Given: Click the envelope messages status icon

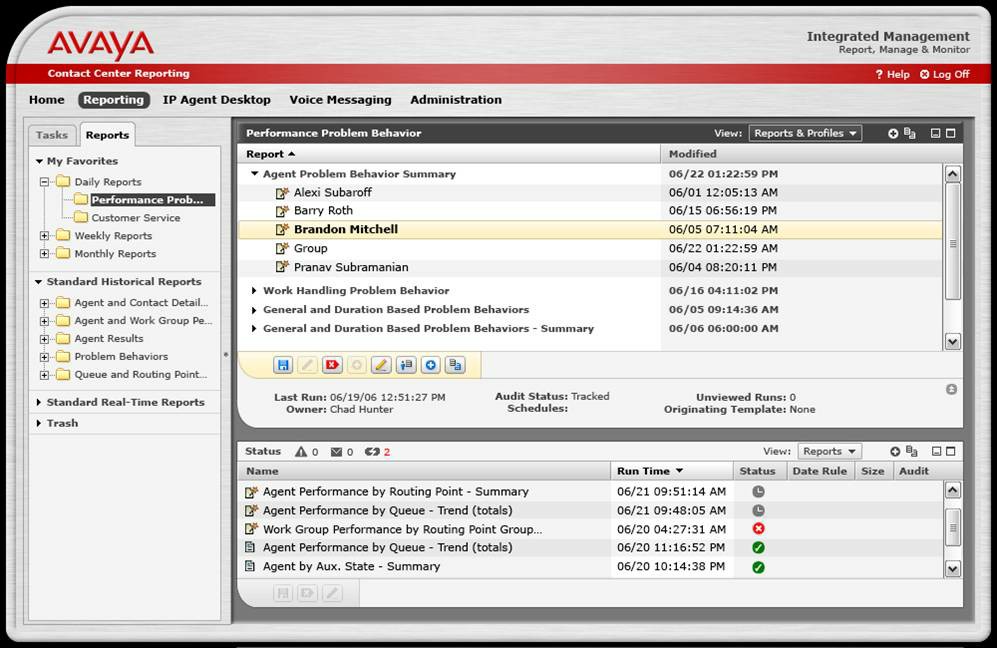Looking at the screenshot, I should (336, 452).
